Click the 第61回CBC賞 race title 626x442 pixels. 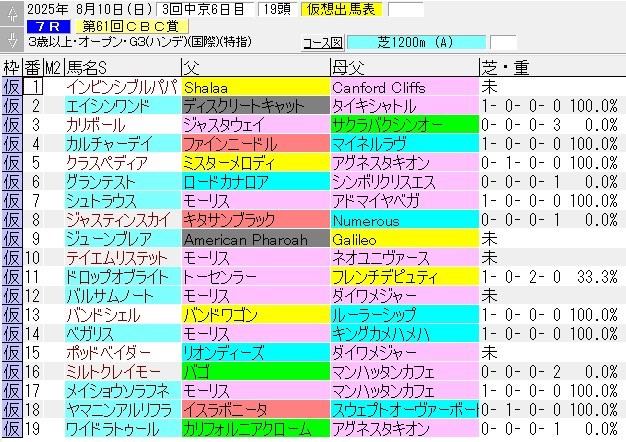click(x=131, y=26)
